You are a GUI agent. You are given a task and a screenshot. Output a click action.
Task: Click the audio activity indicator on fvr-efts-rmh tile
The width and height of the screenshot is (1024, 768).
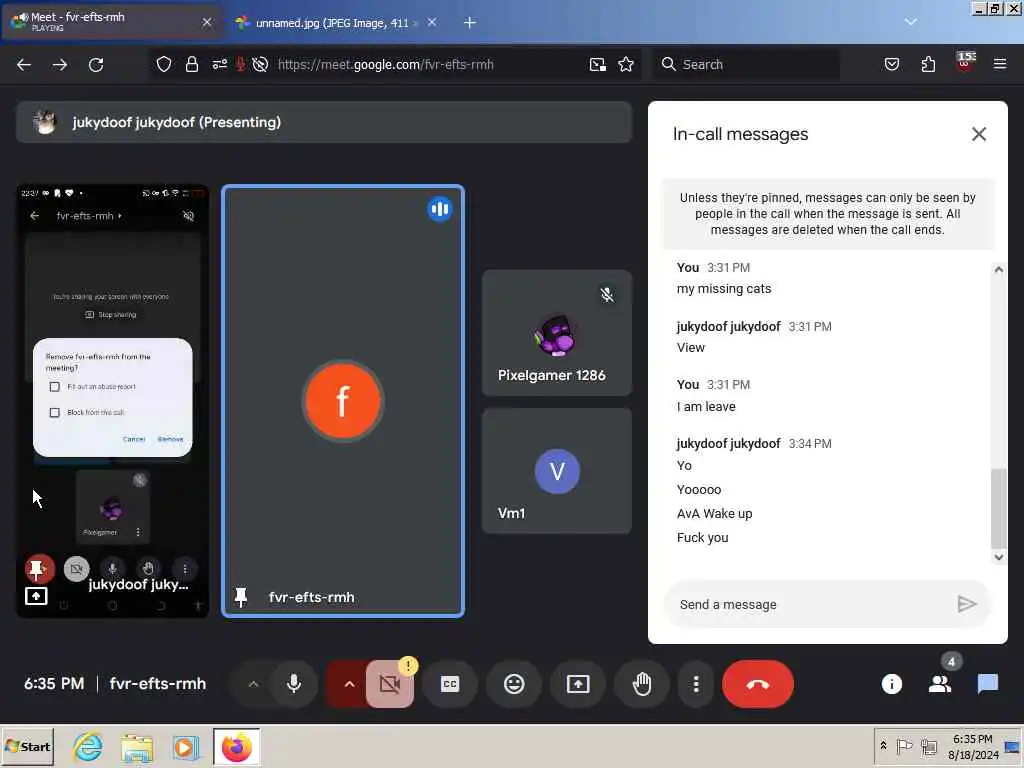(440, 209)
